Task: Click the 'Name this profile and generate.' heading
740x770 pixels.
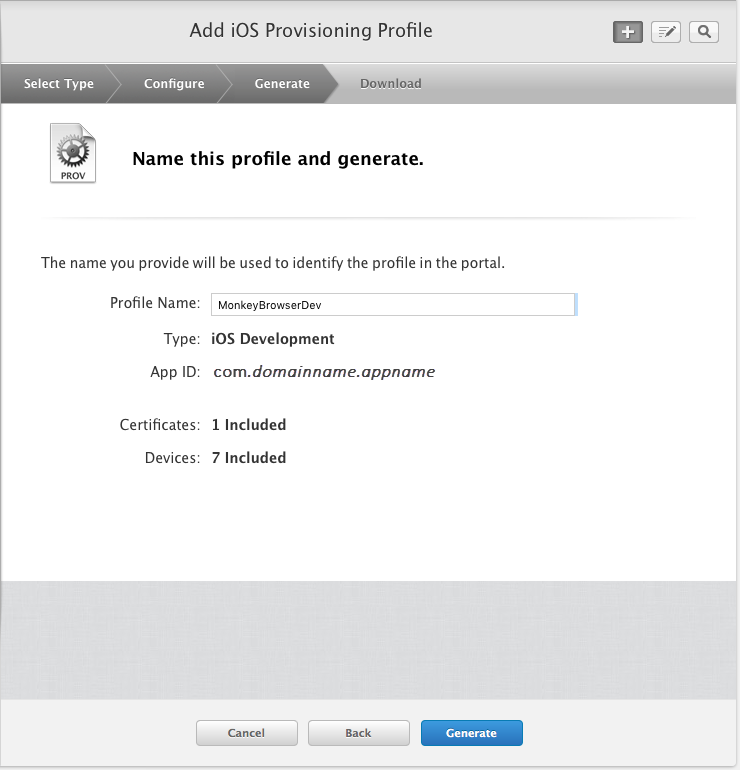Action: pos(278,159)
